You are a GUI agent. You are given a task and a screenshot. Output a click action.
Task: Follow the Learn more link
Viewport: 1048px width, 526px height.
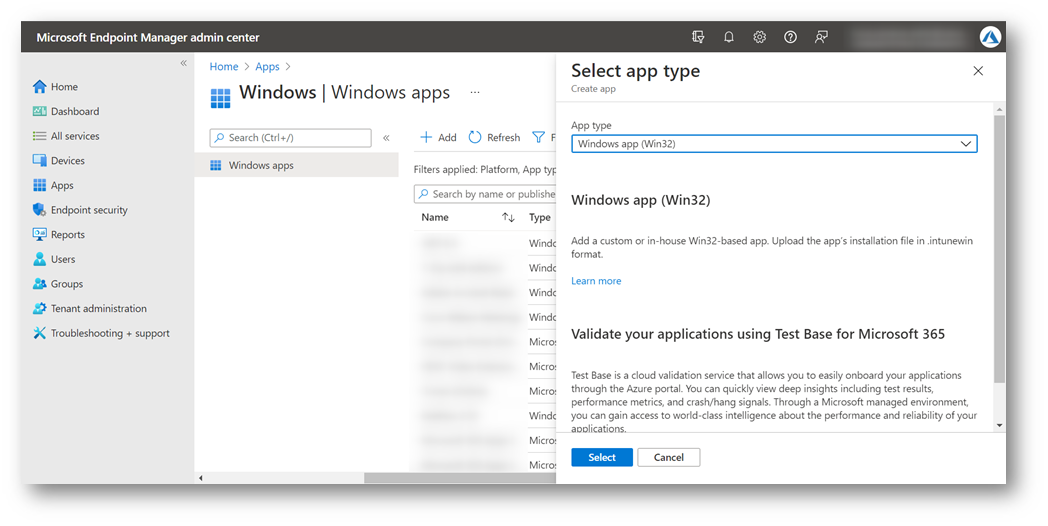596,281
